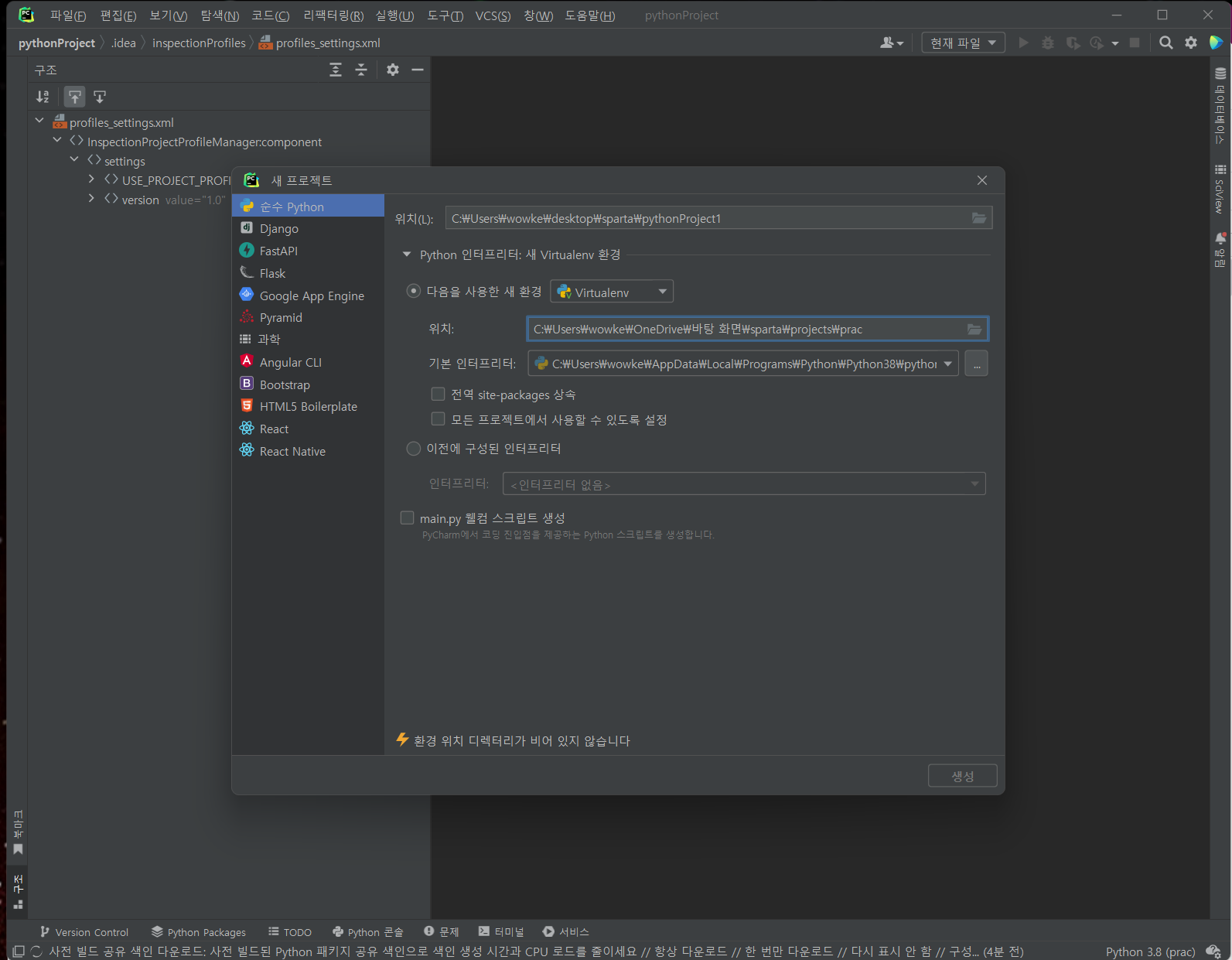The image size is (1232, 960).
Task: Hide the structure panel with minus icon
Action: pos(418,70)
